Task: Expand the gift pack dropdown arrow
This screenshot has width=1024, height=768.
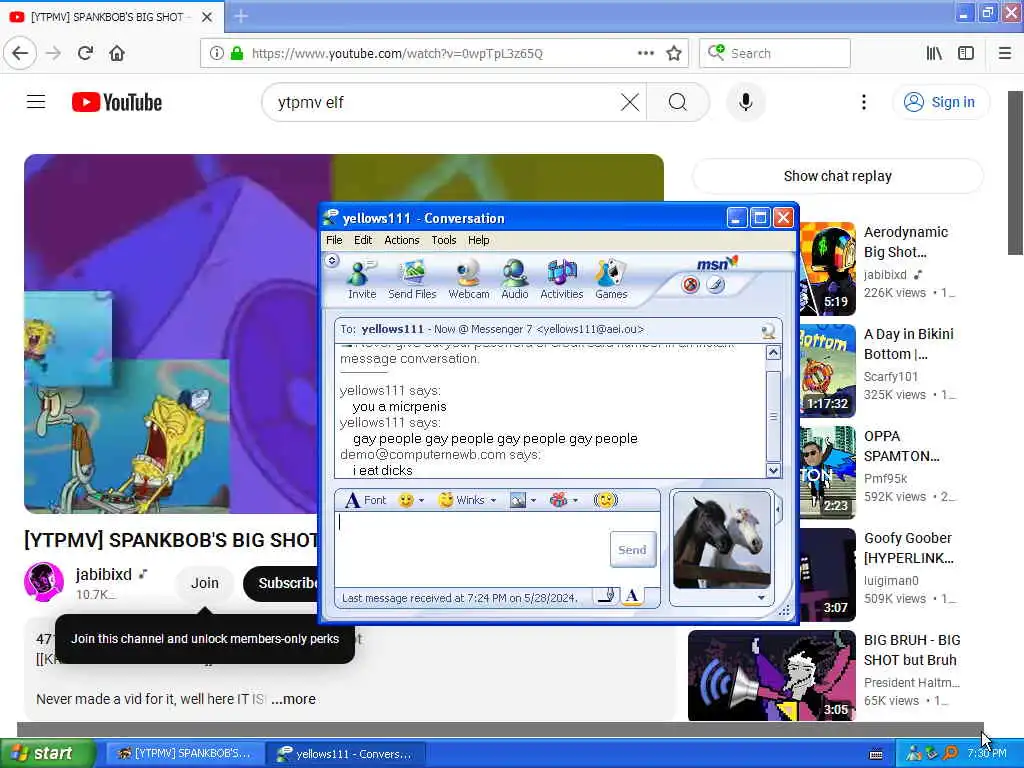Action: [575, 501]
